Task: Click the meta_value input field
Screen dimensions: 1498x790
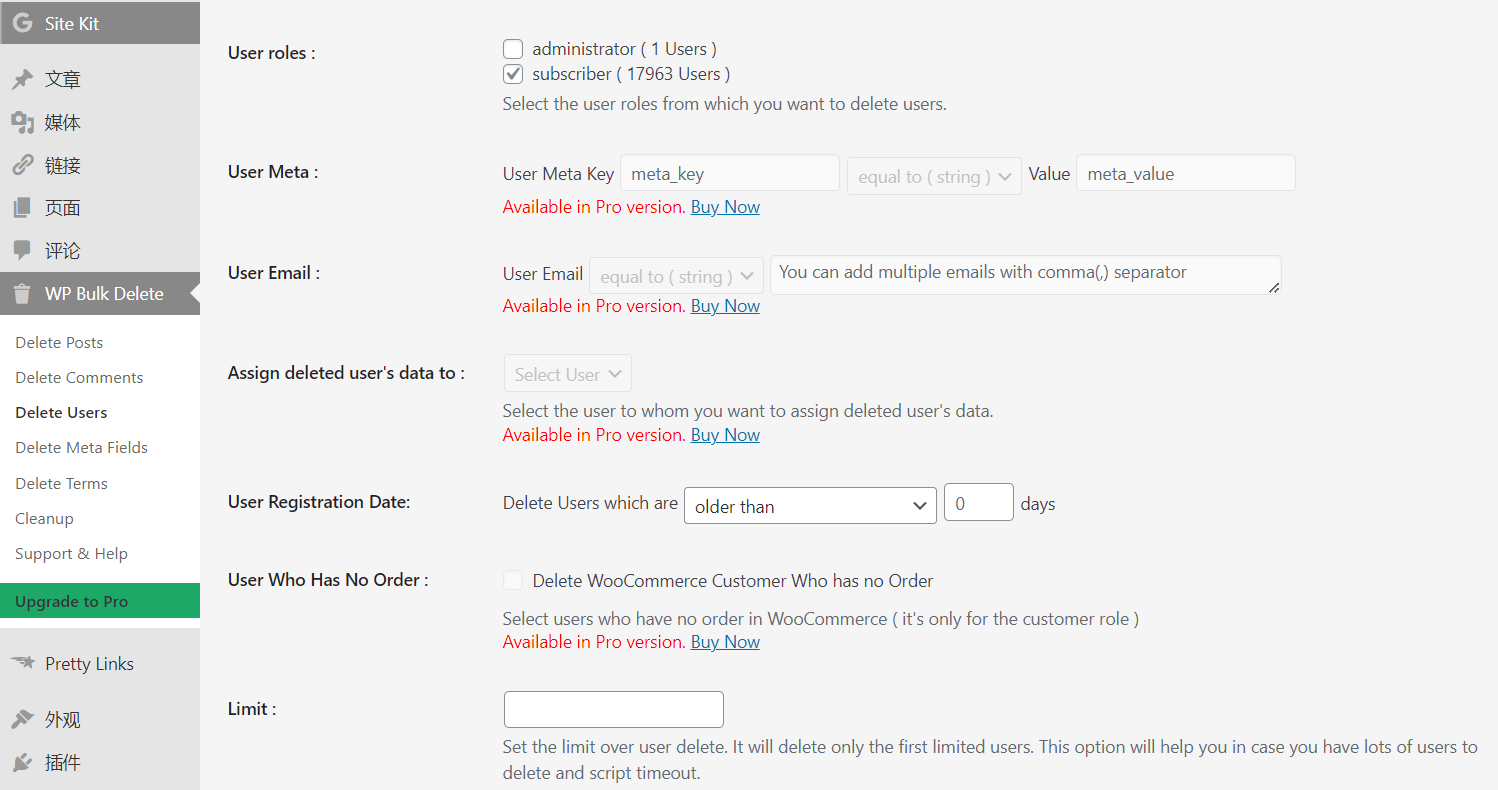Action: click(1186, 173)
